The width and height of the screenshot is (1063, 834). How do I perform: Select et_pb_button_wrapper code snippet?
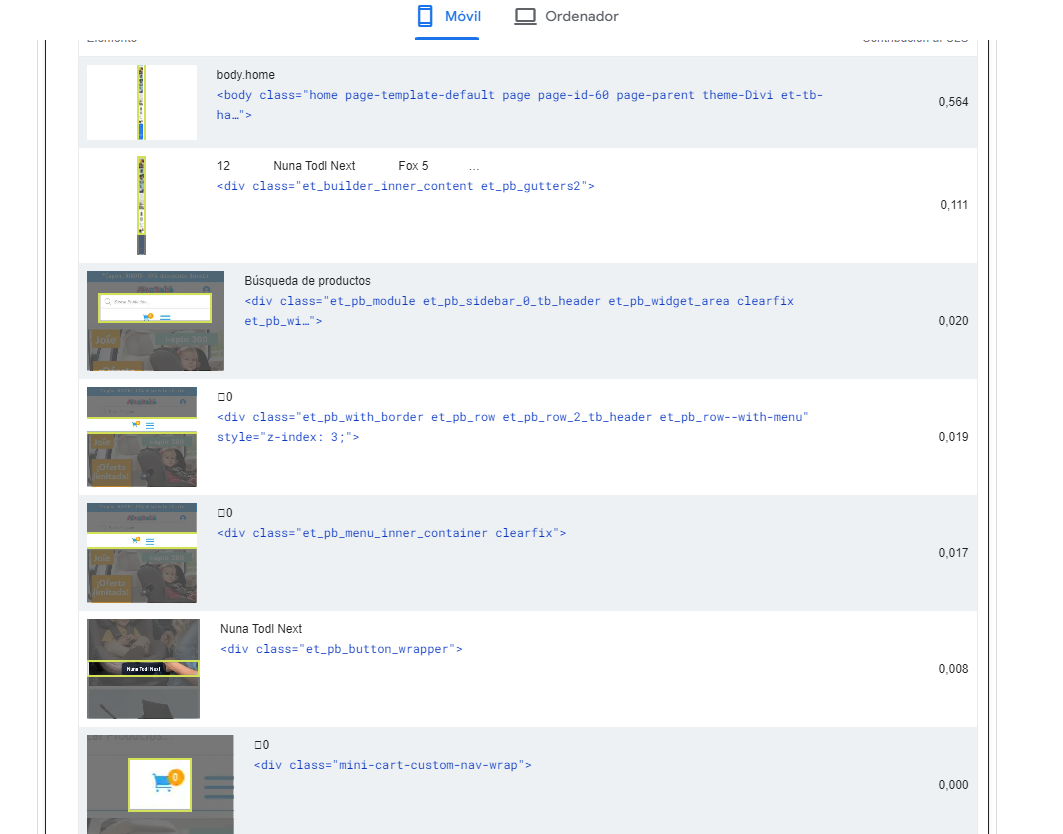[x=341, y=649]
